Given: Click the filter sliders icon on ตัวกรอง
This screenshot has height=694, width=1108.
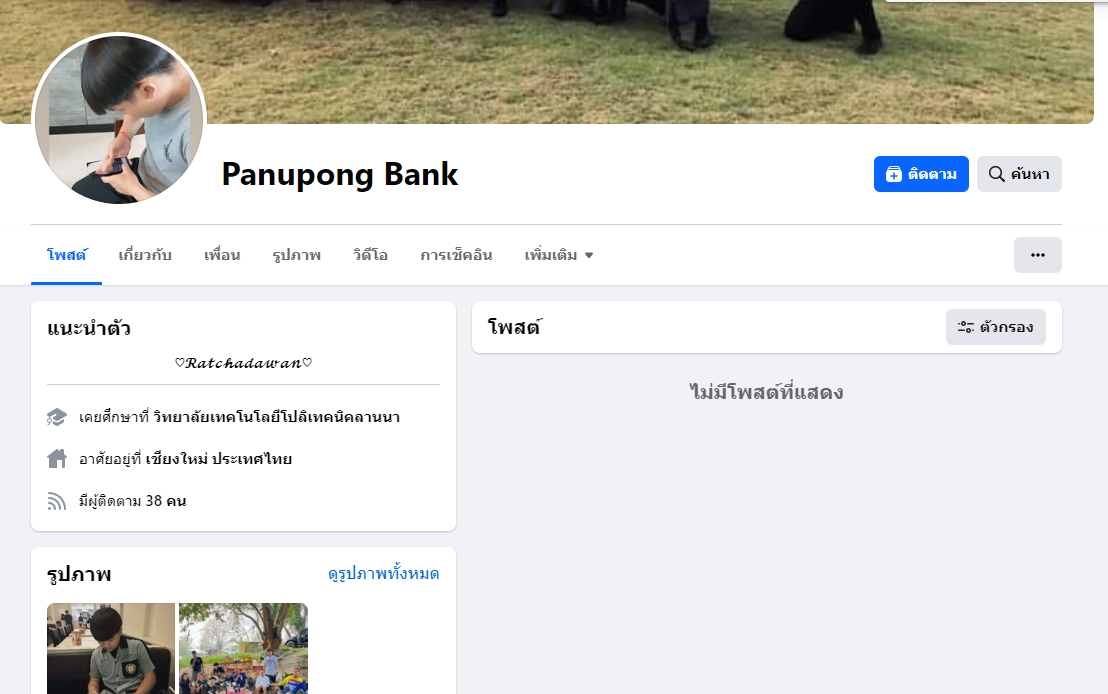Looking at the screenshot, I should pyautogui.click(x=965, y=327).
